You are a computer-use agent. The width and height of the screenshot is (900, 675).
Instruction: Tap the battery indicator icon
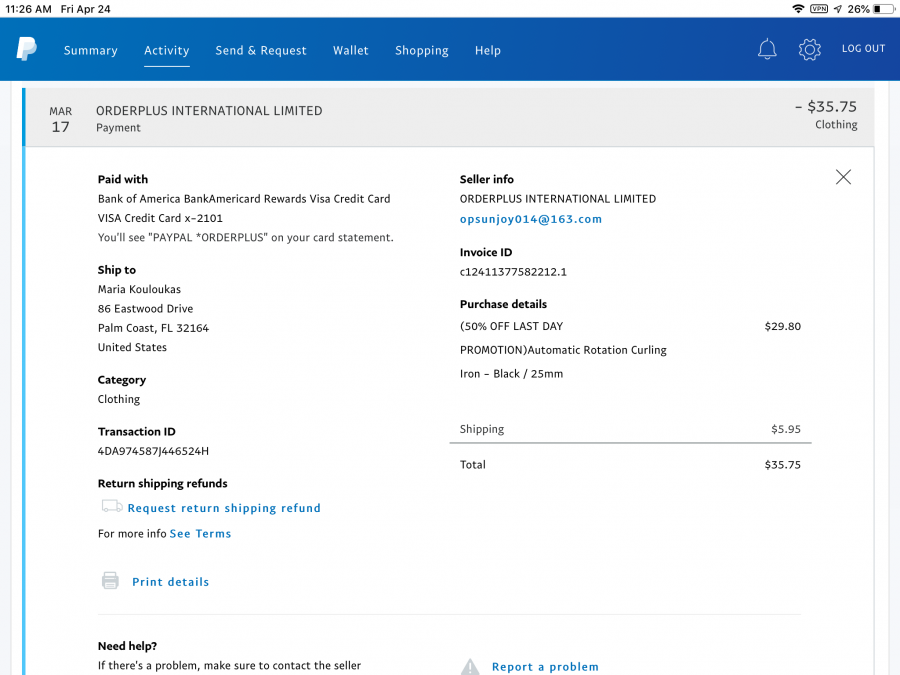(x=883, y=9)
